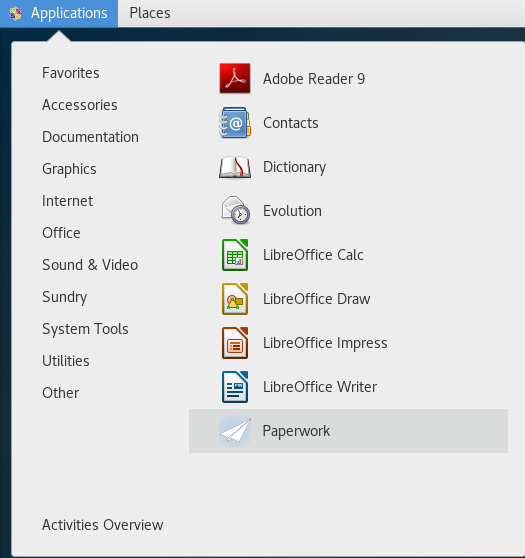Image resolution: width=525 pixels, height=558 pixels.
Task: Click the LibreOffice Impress presentation icon
Action: click(x=235, y=343)
